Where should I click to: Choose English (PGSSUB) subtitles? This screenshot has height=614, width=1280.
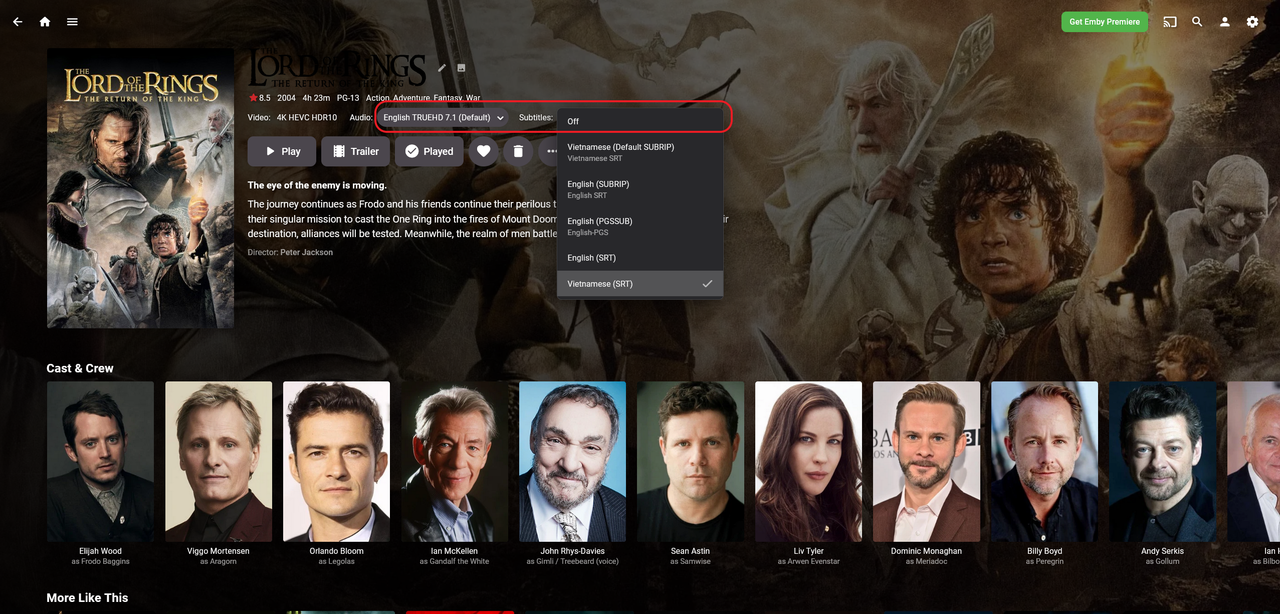coord(640,226)
